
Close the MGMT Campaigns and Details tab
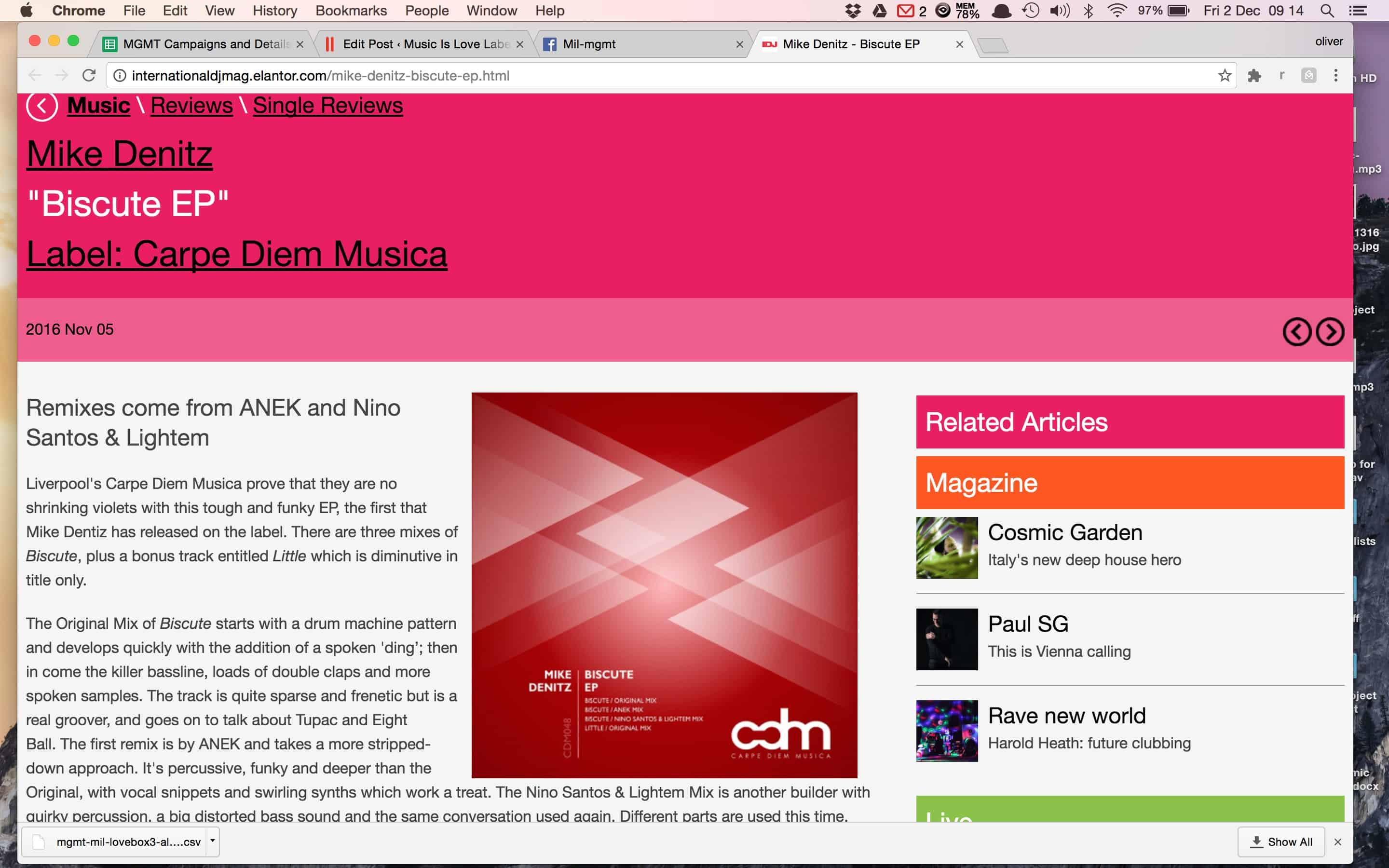click(300, 44)
